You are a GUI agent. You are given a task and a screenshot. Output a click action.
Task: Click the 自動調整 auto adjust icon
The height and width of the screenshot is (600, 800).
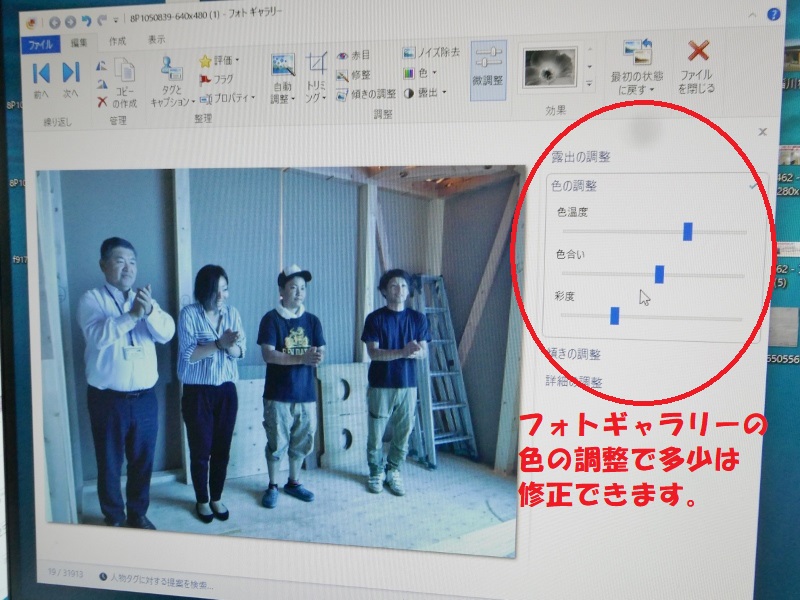[283, 65]
